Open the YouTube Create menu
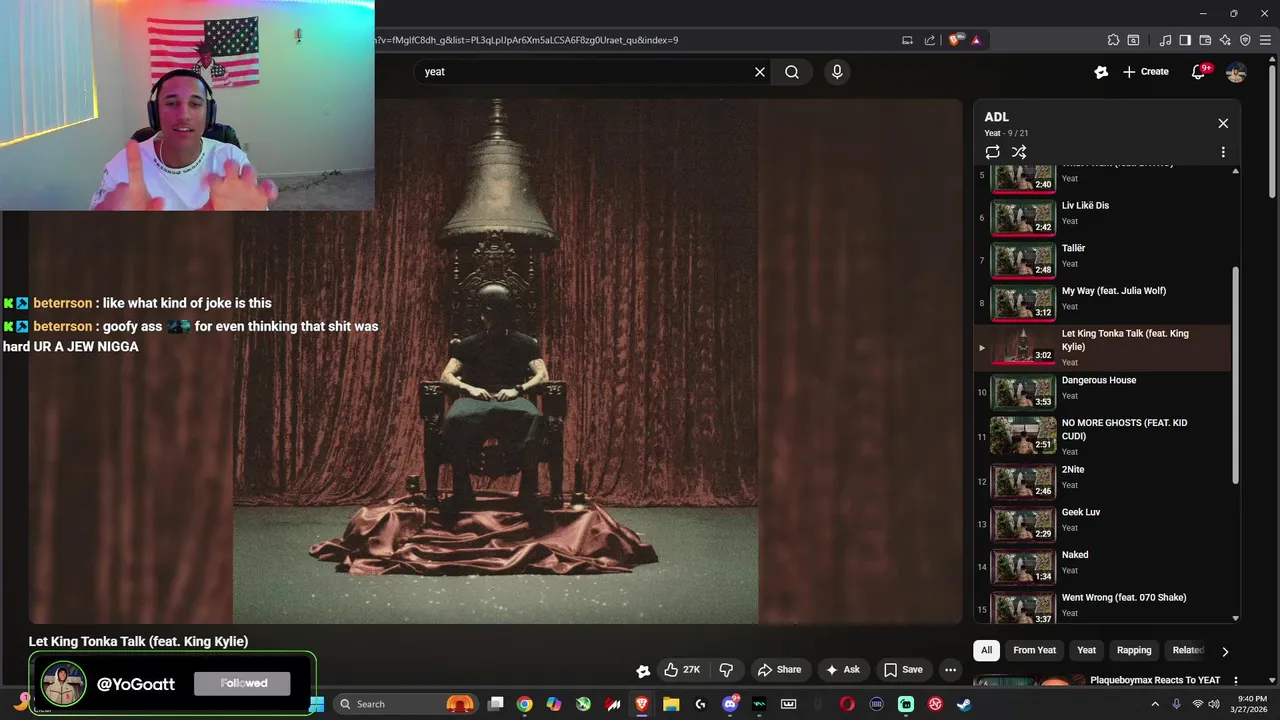This screenshot has height=720, width=1280. click(x=1145, y=72)
